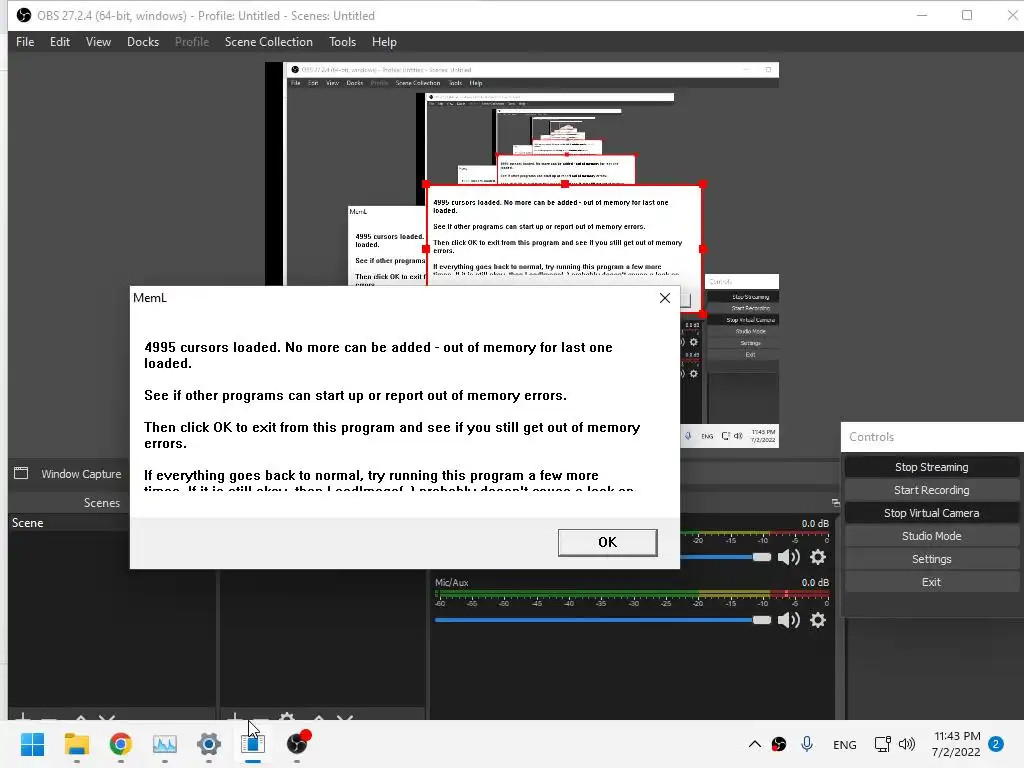This screenshot has height=768, width=1024.
Task: Open the Edit menu
Action: click(x=59, y=42)
